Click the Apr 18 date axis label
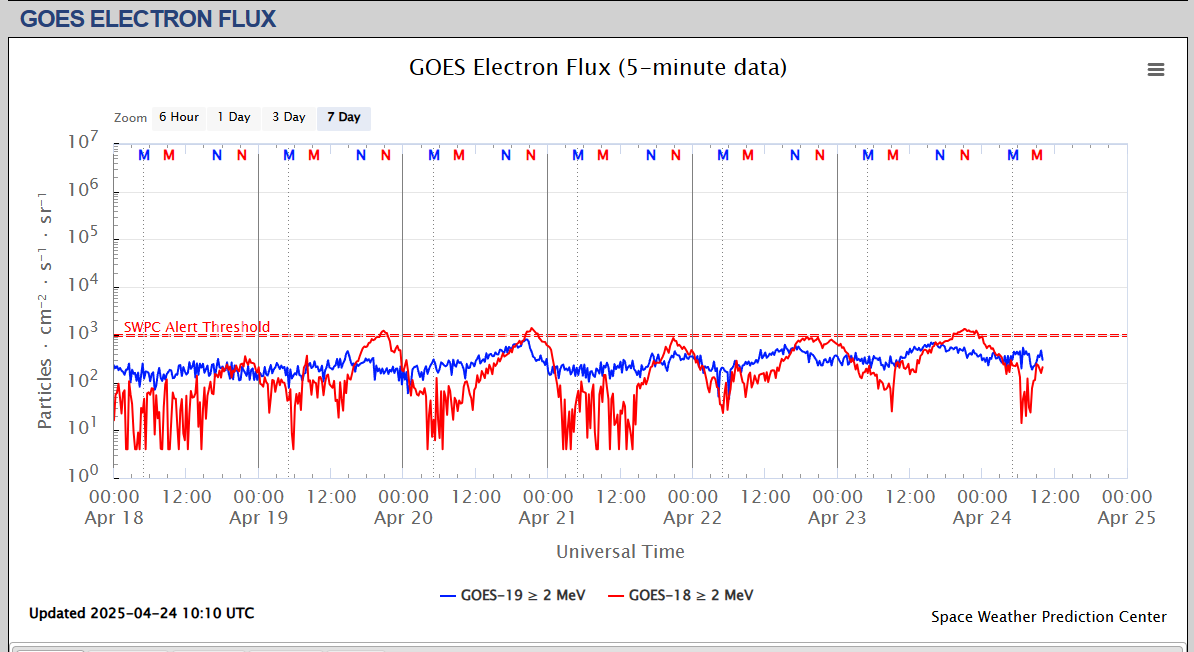This screenshot has height=652, width=1194. (x=114, y=518)
